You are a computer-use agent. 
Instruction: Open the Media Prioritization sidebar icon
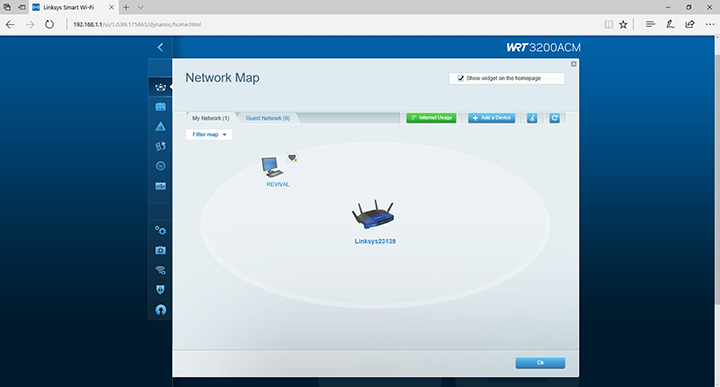[160, 146]
